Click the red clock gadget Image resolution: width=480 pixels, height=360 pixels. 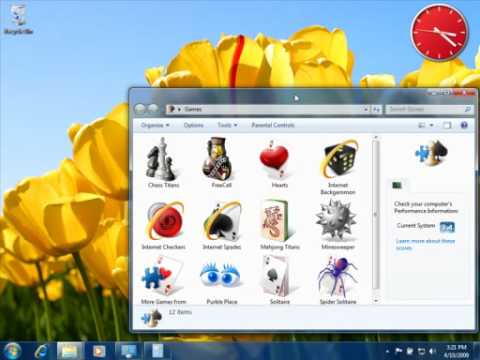tap(439, 32)
